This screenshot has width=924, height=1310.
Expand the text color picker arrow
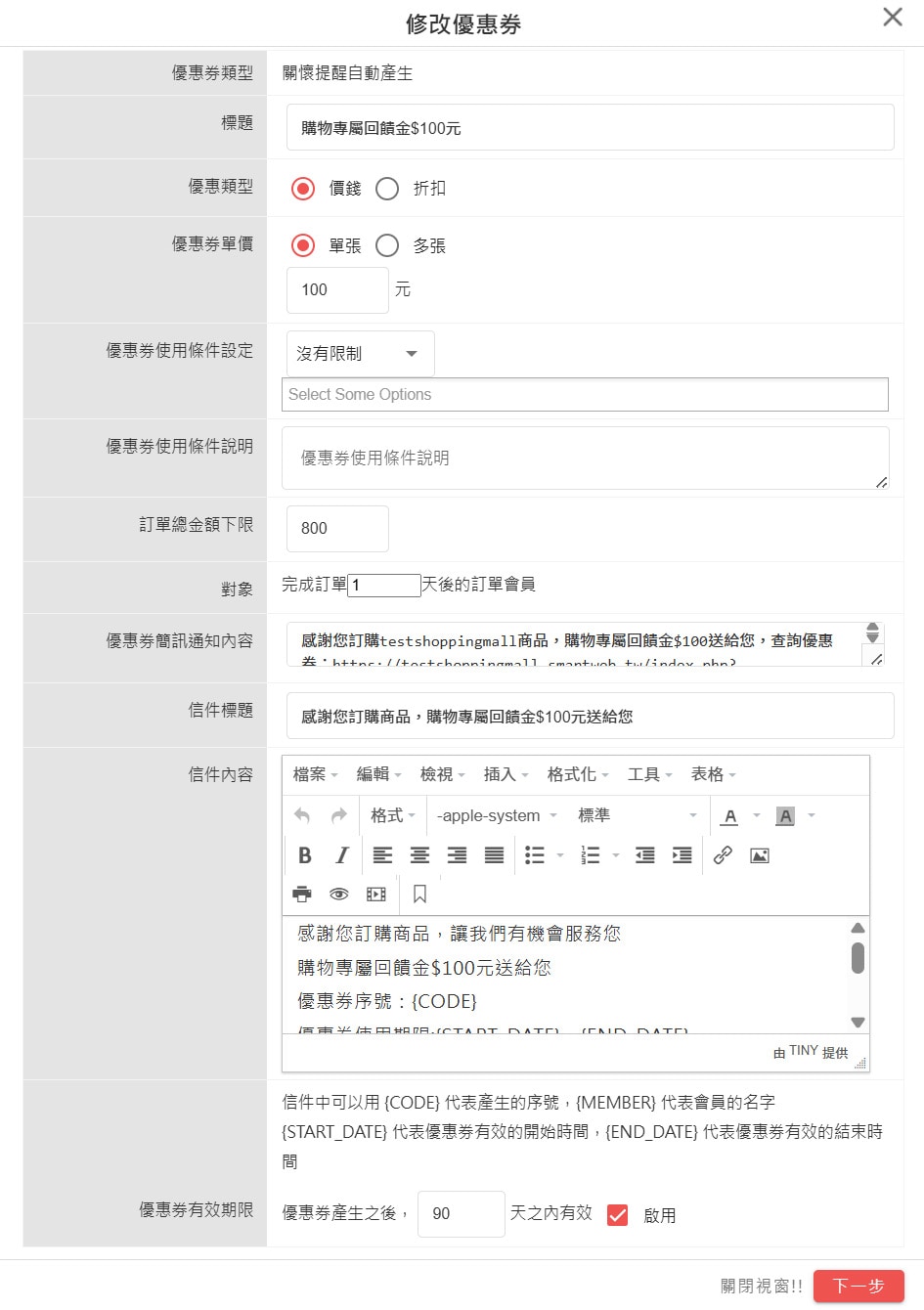pos(757,815)
